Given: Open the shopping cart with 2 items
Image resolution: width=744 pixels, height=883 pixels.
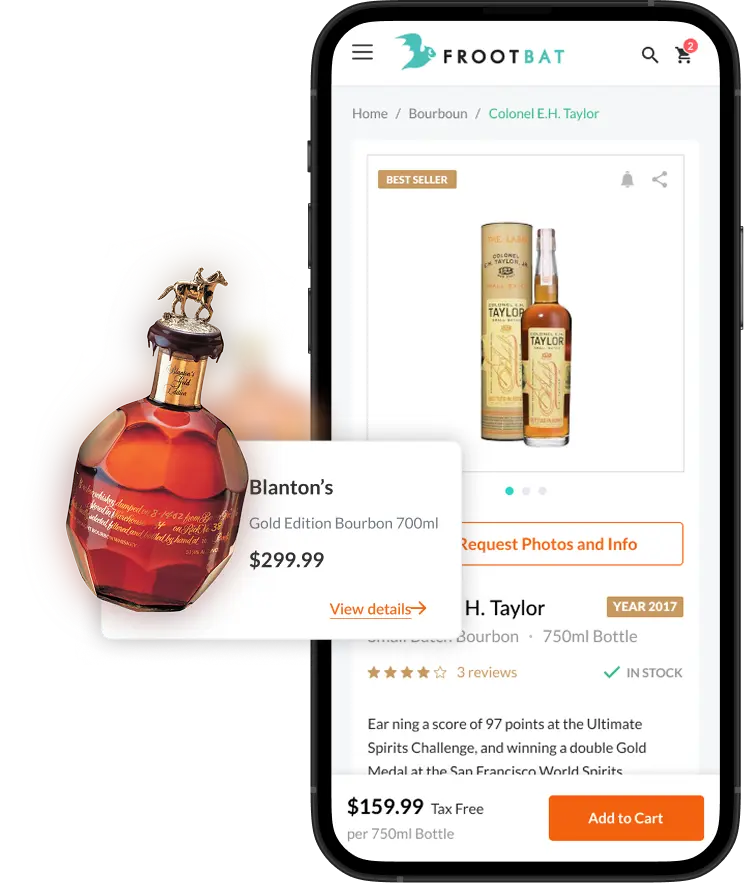Looking at the screenshot, I should (685, 52).
